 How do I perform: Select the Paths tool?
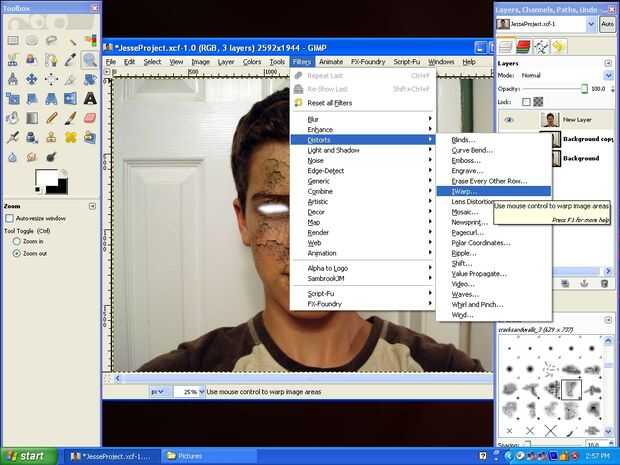click(x=32, y=60)
